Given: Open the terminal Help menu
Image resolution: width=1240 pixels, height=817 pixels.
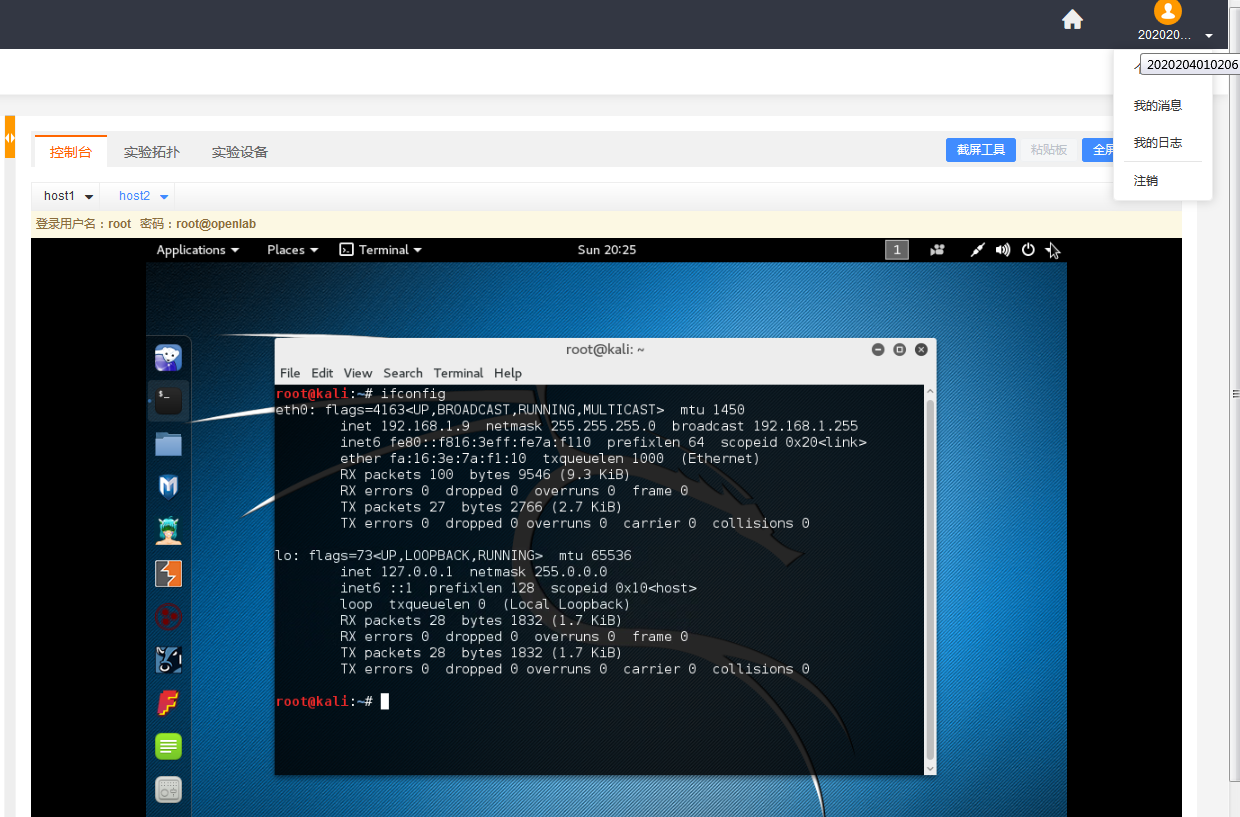Looking at the screenshot, I should (508, 373).
